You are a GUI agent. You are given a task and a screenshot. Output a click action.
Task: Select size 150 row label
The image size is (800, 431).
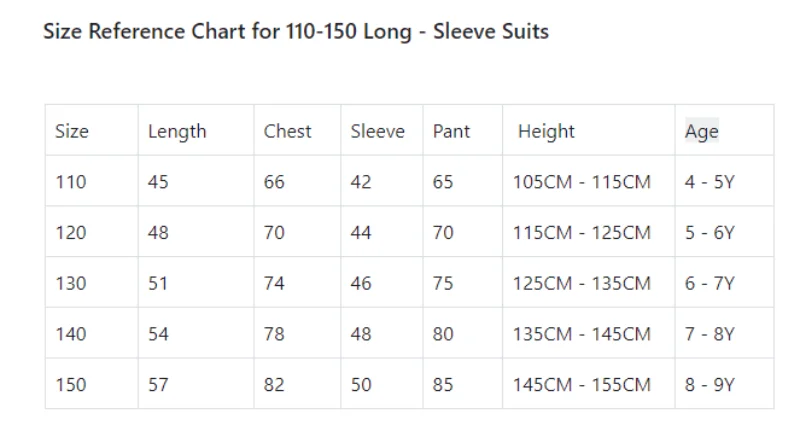pos(71,384)
